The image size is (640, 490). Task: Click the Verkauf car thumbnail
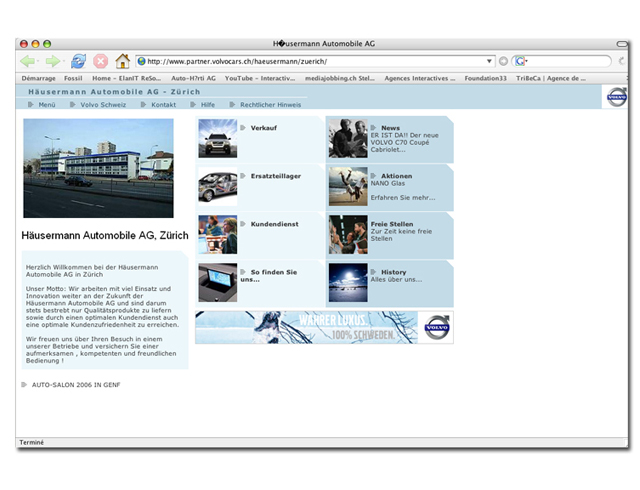click(x=217, y=138)
